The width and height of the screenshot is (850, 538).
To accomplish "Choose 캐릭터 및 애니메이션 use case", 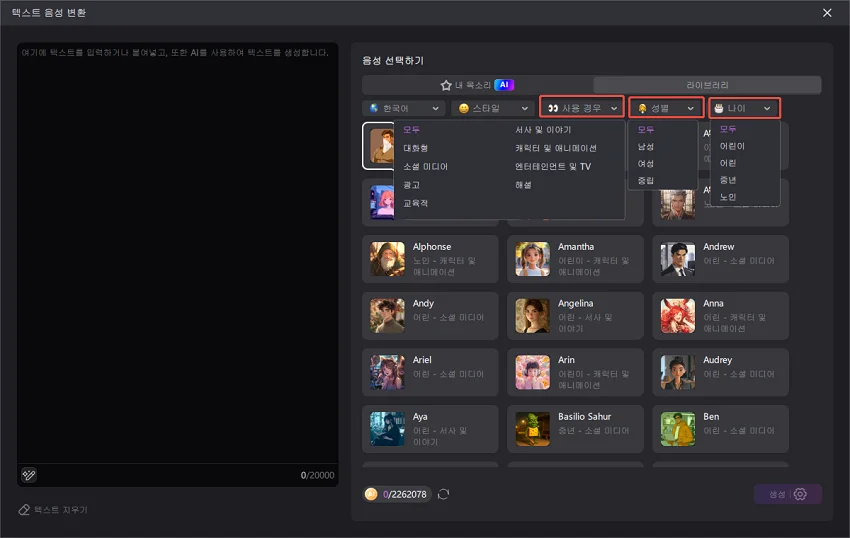I will [x=556, y=148].
